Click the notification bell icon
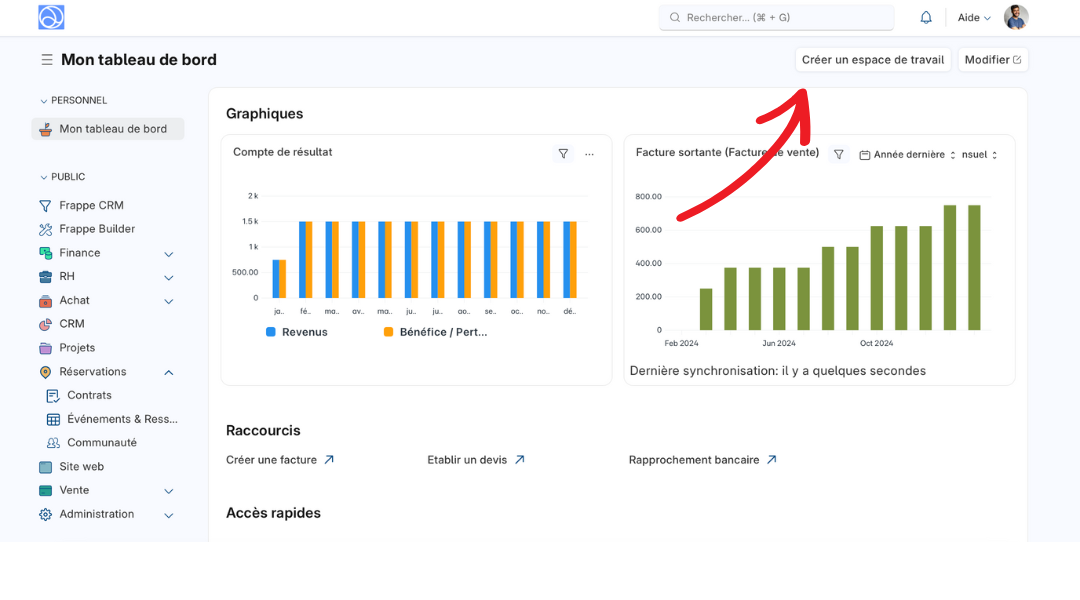Screen dimensions: 1080x600 (925, 16)
